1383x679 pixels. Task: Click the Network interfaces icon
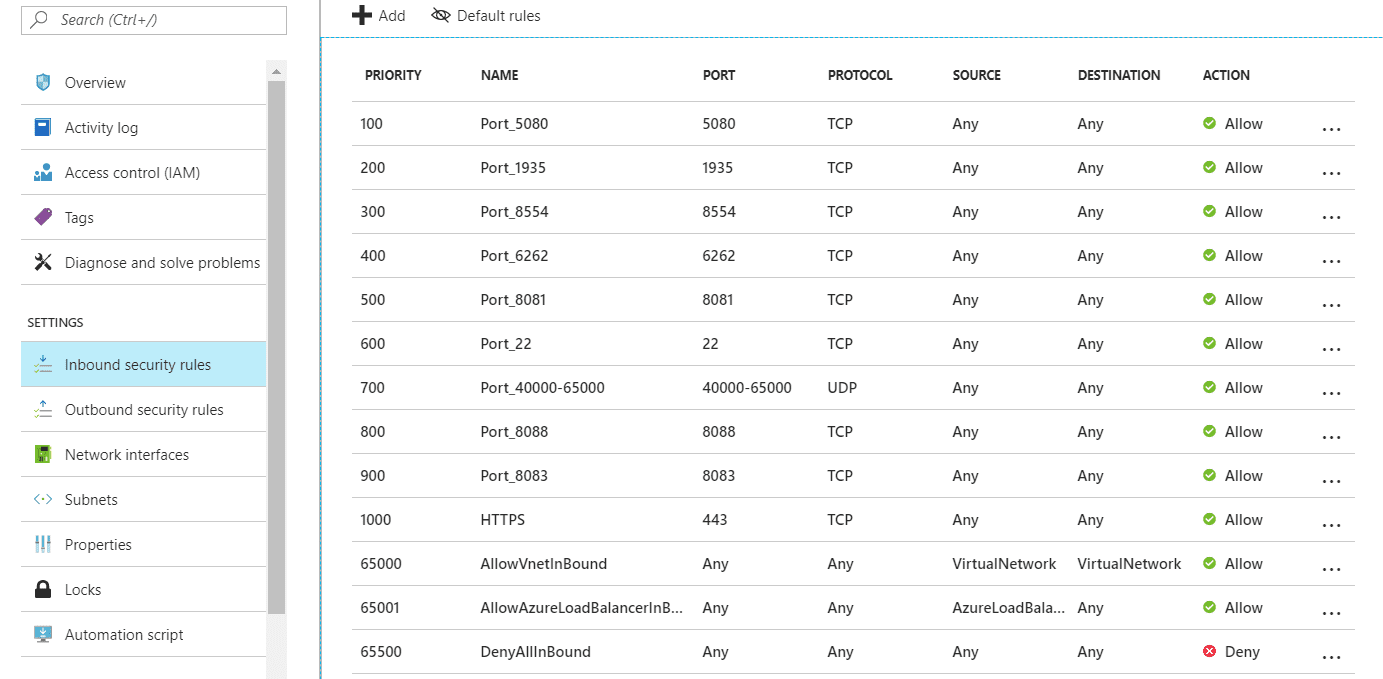pyautogui.click(x=43, y=454)
